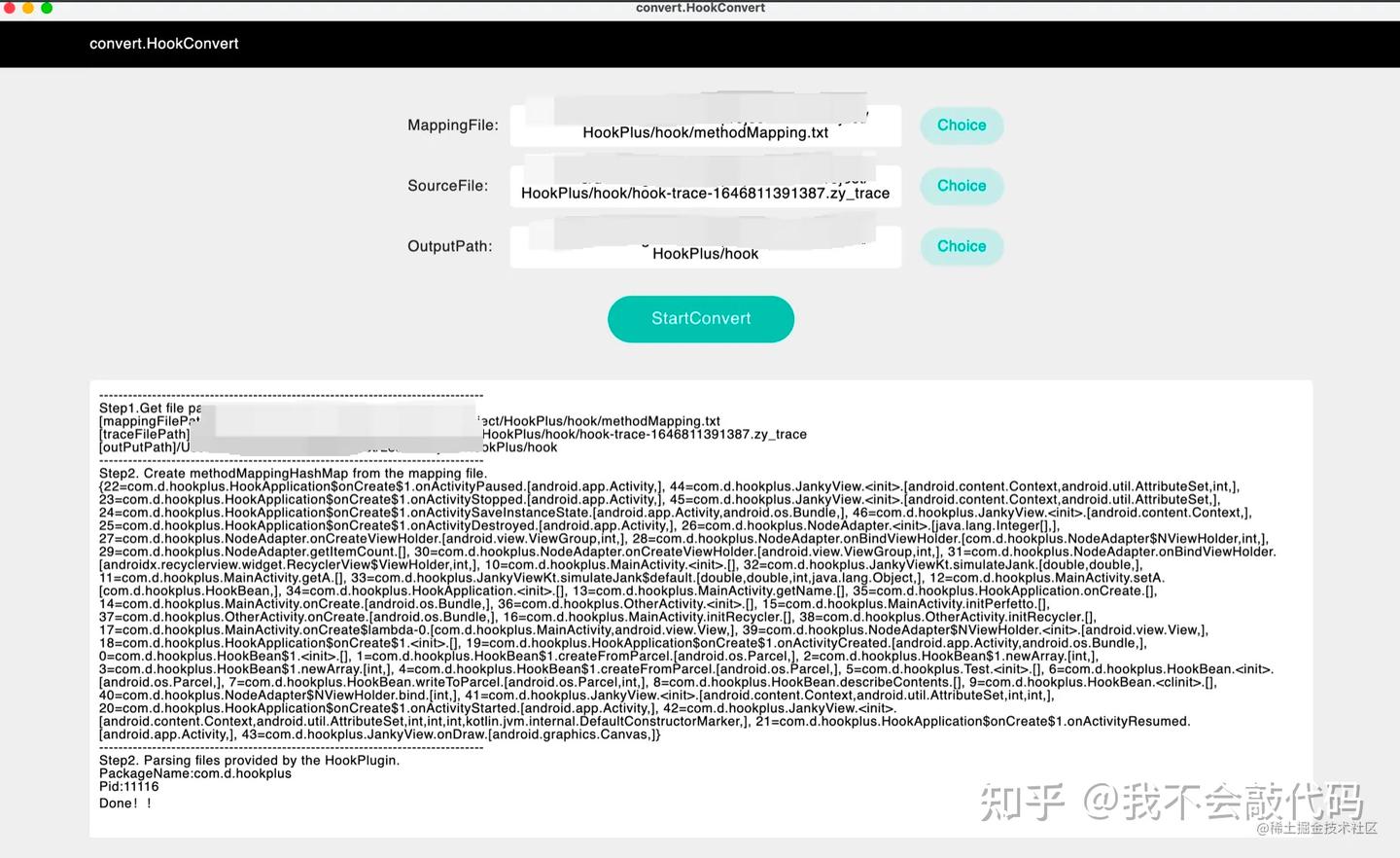1400x858 pixels.
Task: Click the Choice button next to MappingFile
Action: [x=961, y=125]
